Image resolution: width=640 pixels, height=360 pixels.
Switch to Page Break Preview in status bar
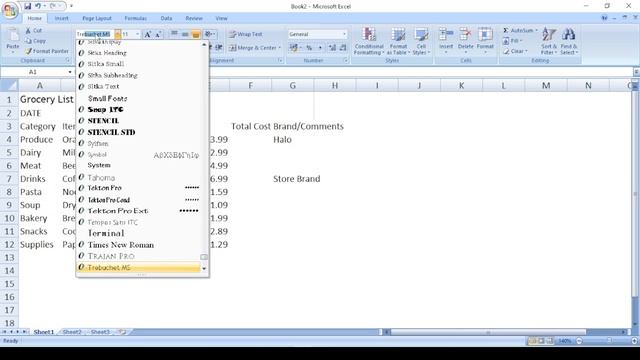click(550, 340)
